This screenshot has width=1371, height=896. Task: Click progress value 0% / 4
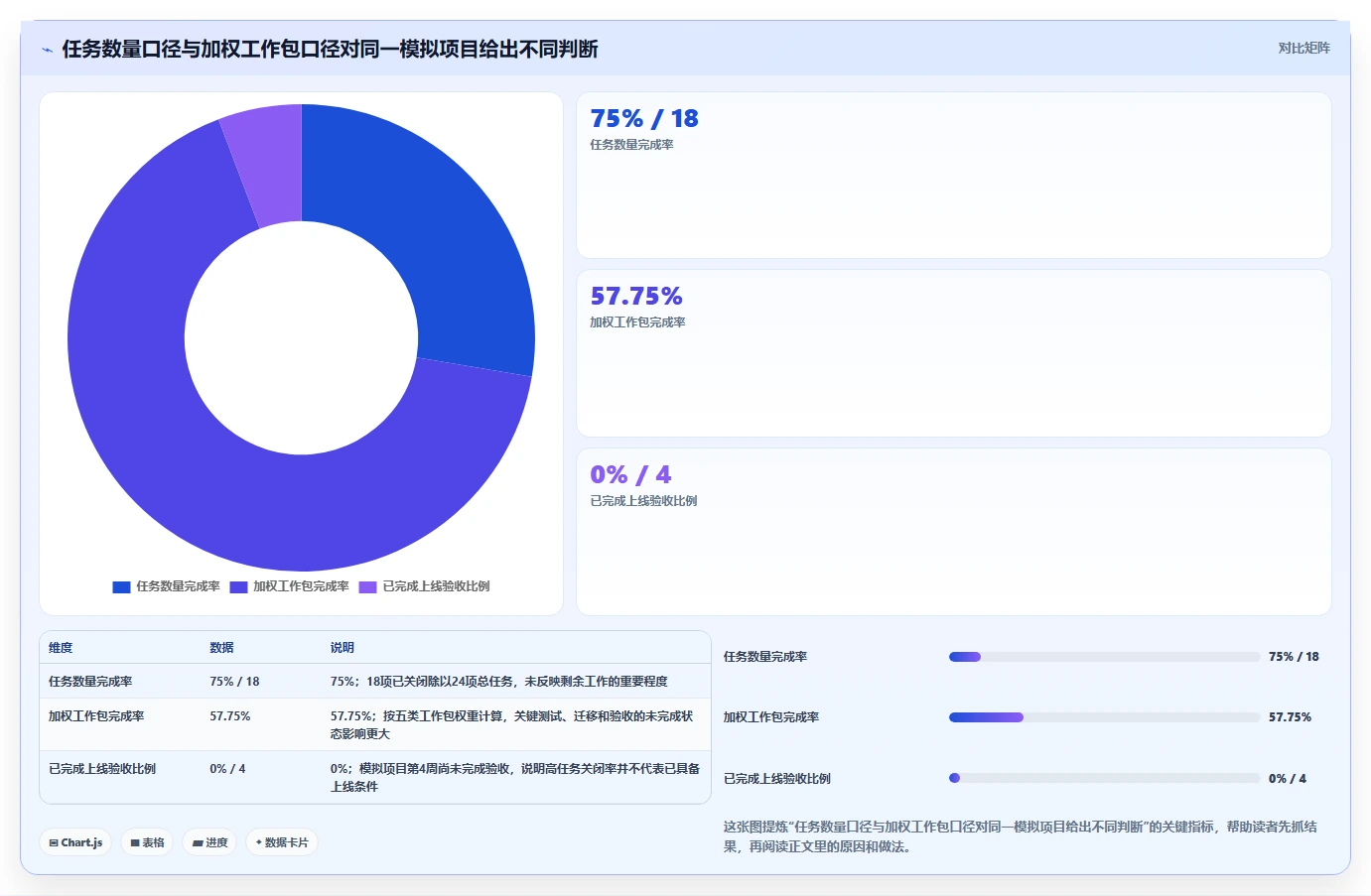pos(1288,779)
